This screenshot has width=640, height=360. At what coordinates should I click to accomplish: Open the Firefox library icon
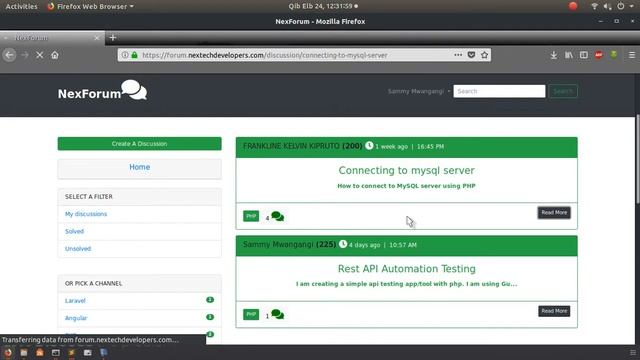point(569,55)
